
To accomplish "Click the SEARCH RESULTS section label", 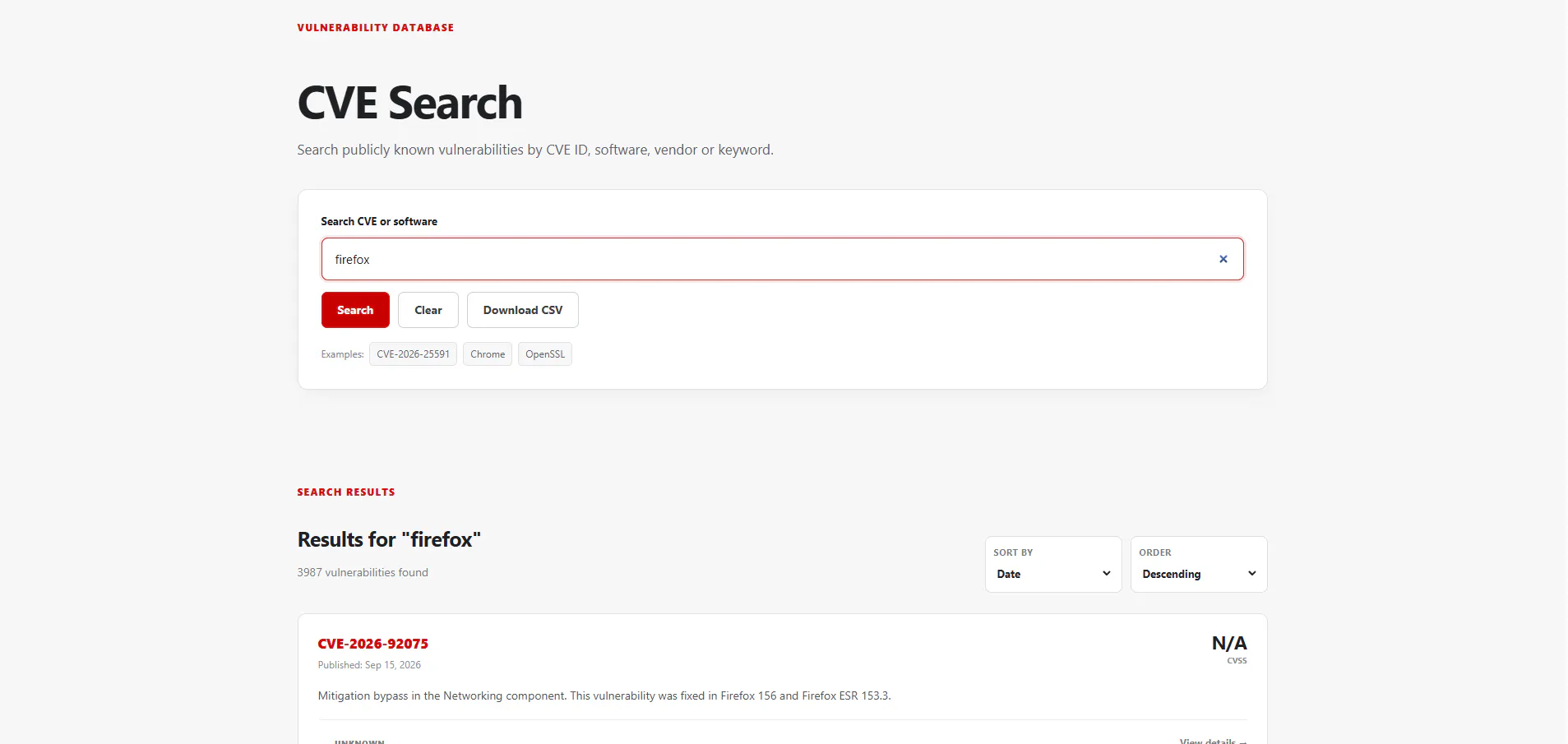I will pos(346,492).
